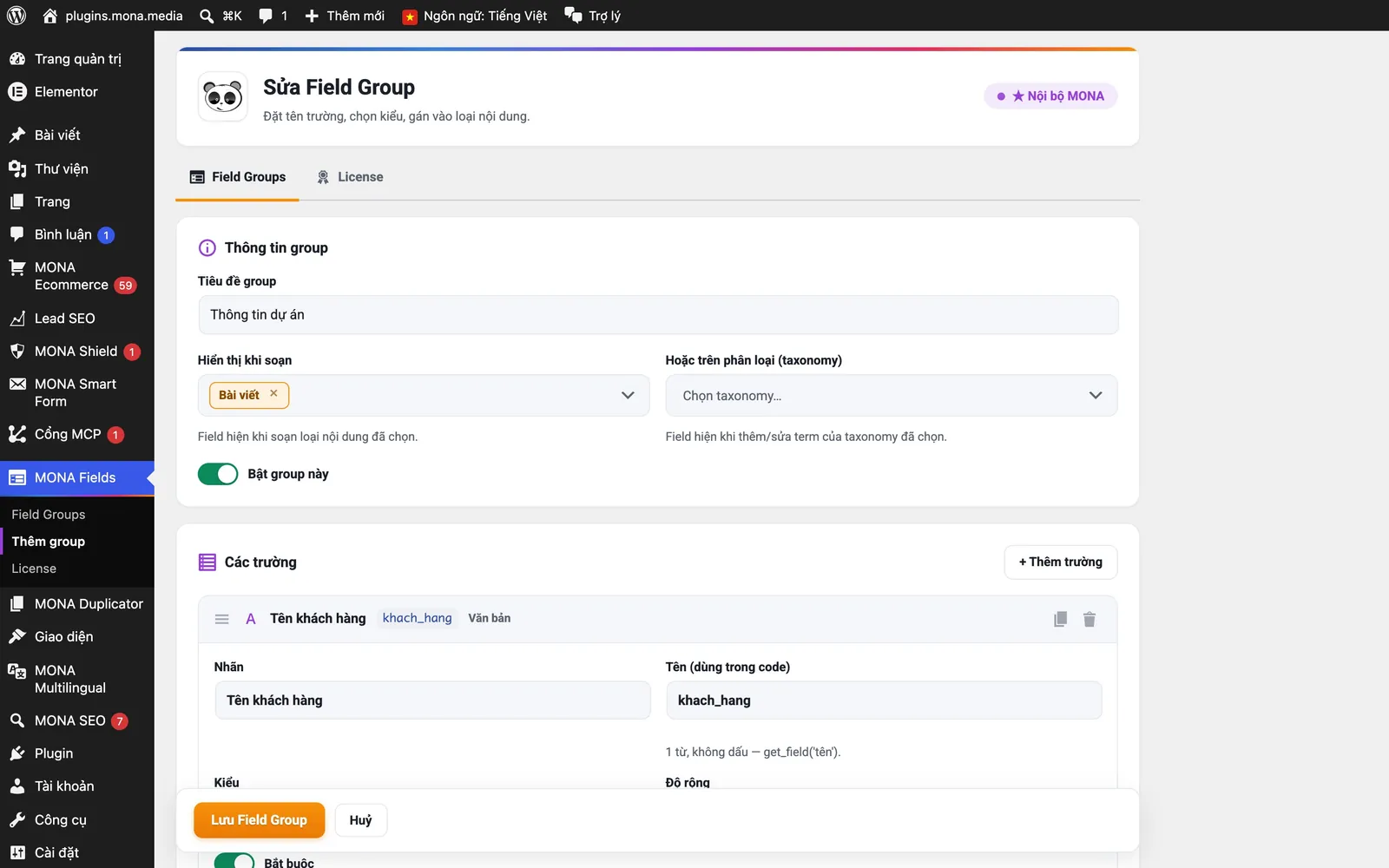
Task: Click the MONA Duplicator icon
Action: [17, 604]
